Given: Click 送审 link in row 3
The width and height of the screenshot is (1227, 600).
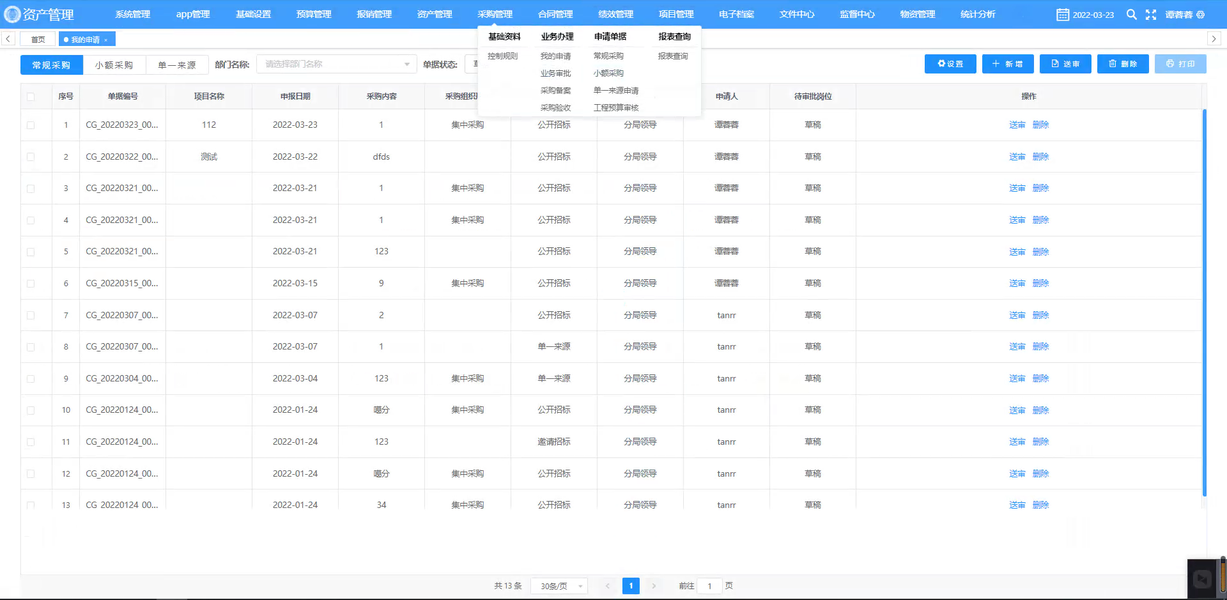Looking at the screenshot, I should 1017,188.
